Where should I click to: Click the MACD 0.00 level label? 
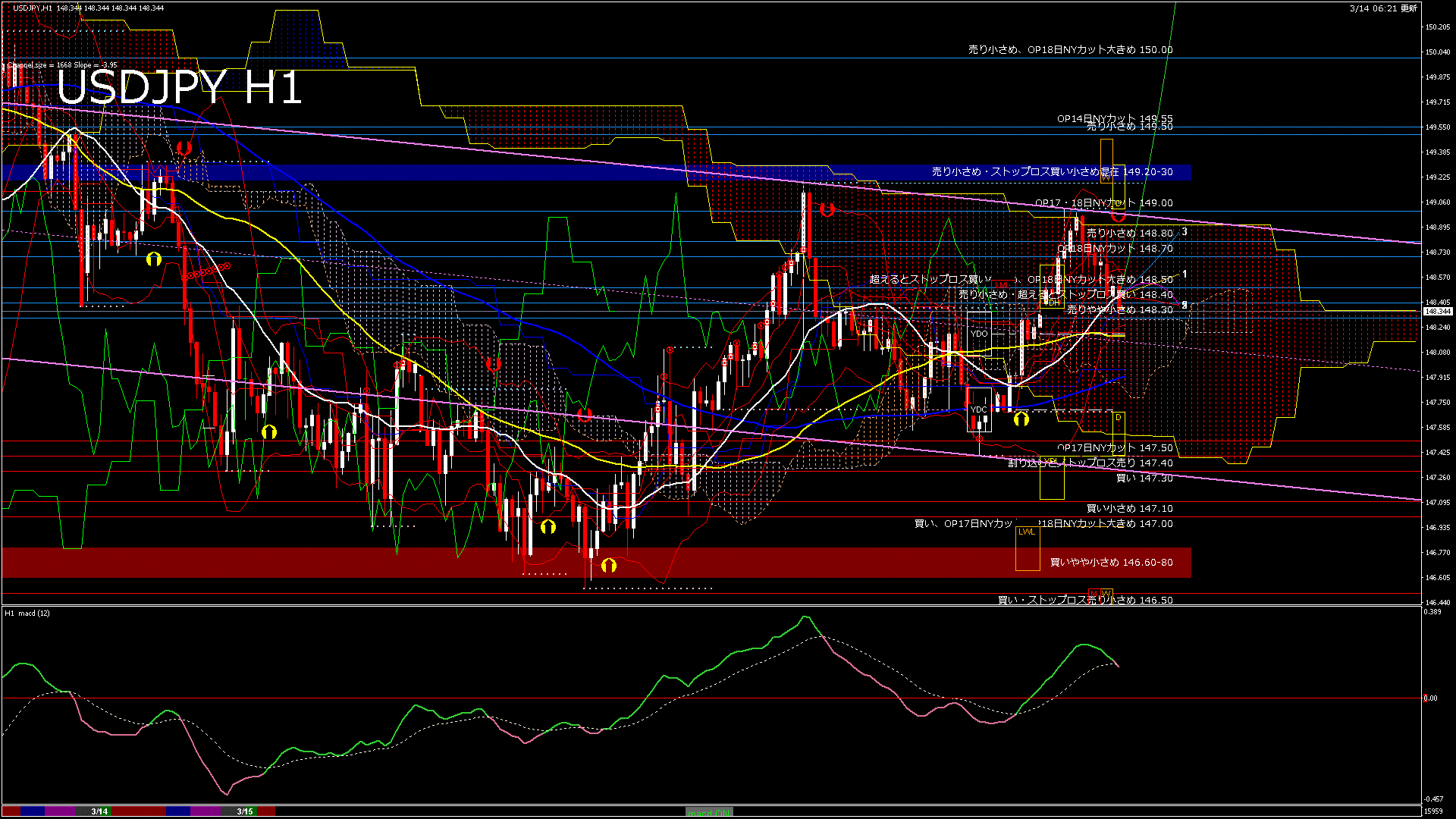(x=1430, y=698)
